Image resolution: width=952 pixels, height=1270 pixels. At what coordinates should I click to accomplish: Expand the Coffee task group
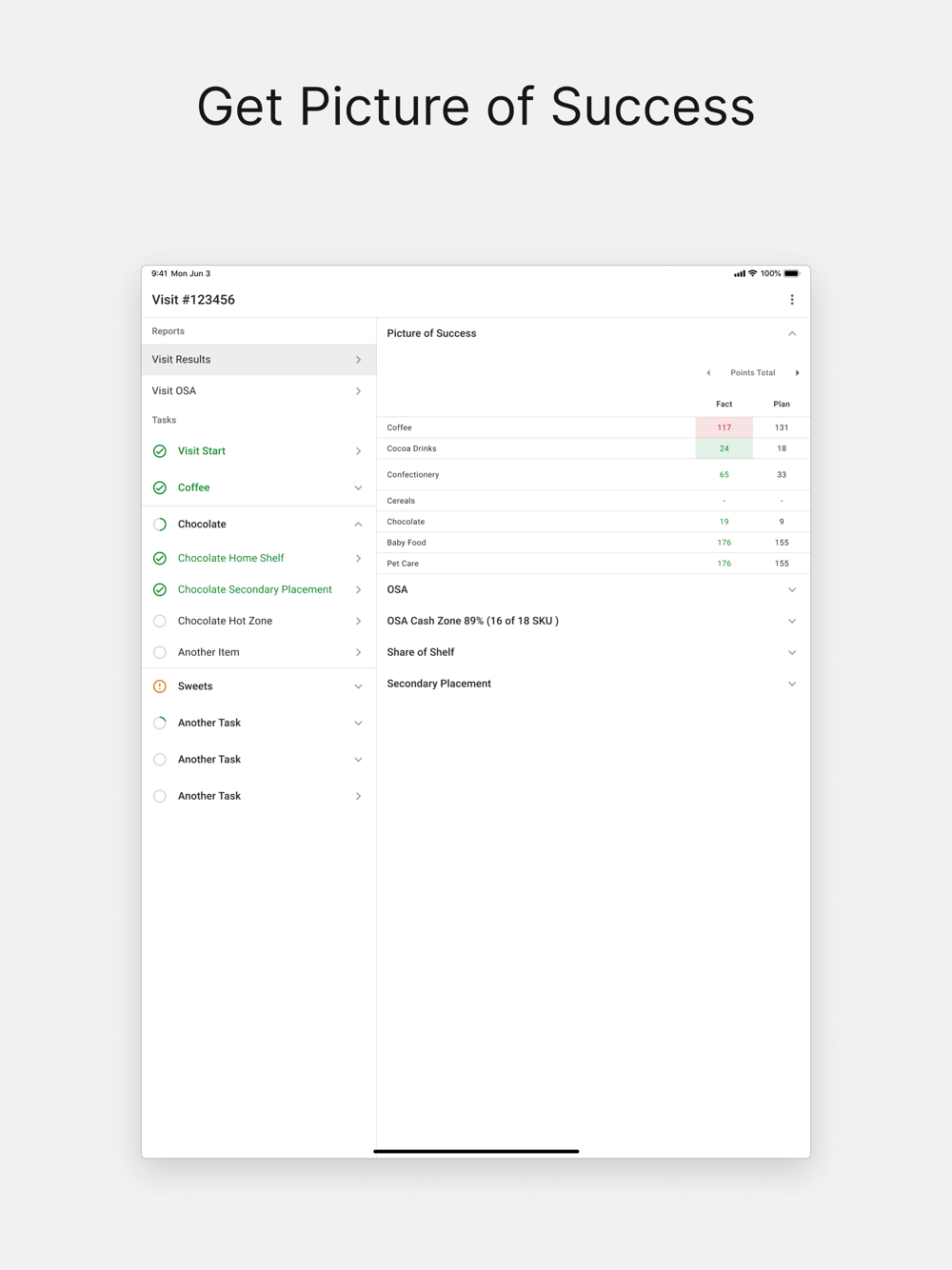[359, 487]
